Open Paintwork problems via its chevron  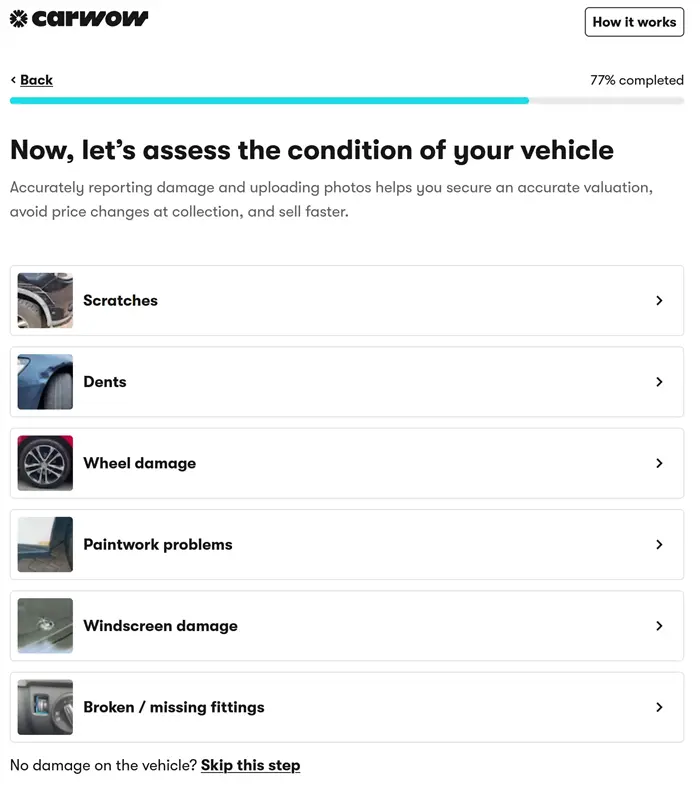click(x=659, y=545)
